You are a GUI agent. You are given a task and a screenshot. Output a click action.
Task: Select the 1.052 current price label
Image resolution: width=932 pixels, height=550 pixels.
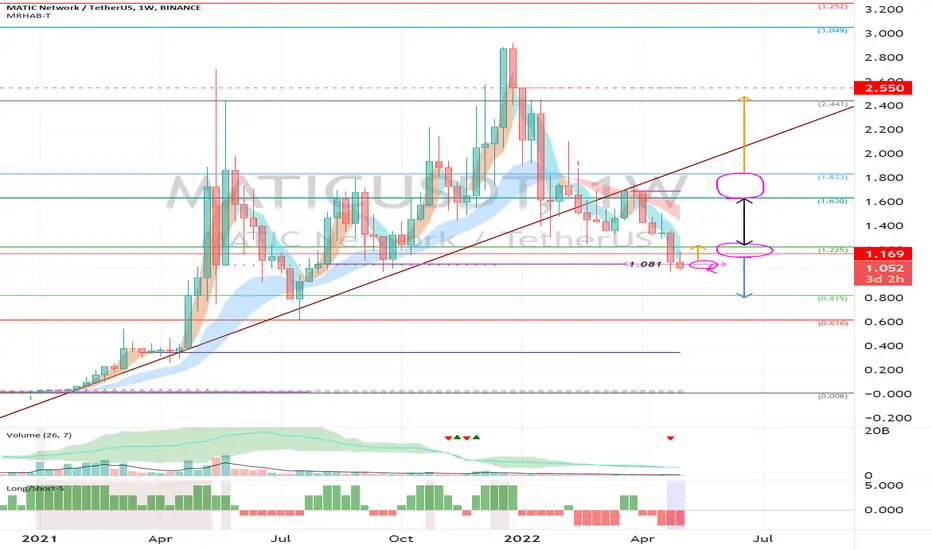pyautogui.click(x=884, y=268)
